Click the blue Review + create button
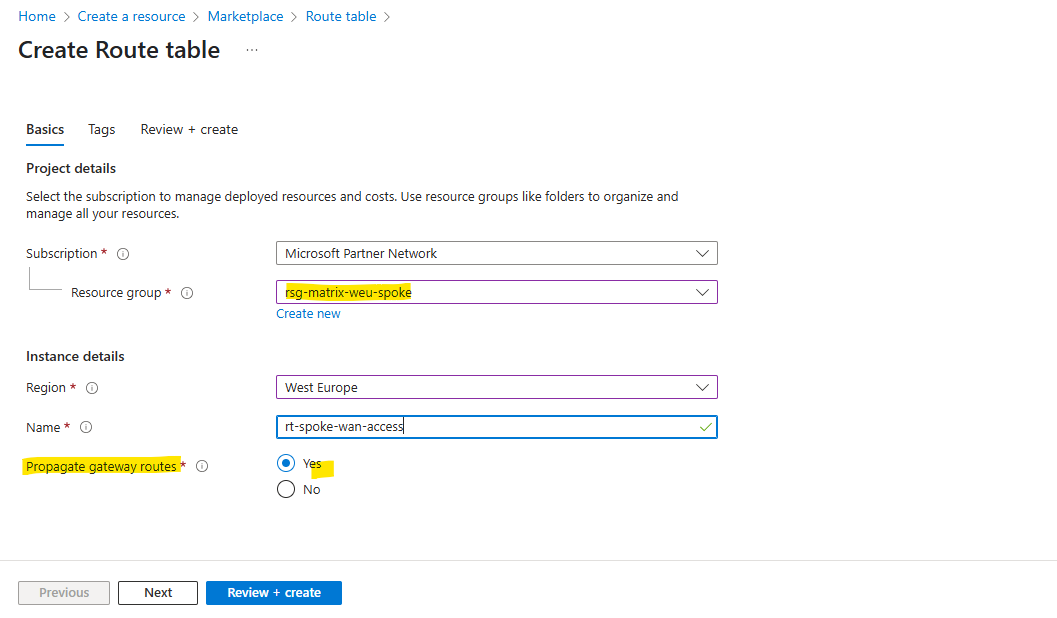 point(274,593)
